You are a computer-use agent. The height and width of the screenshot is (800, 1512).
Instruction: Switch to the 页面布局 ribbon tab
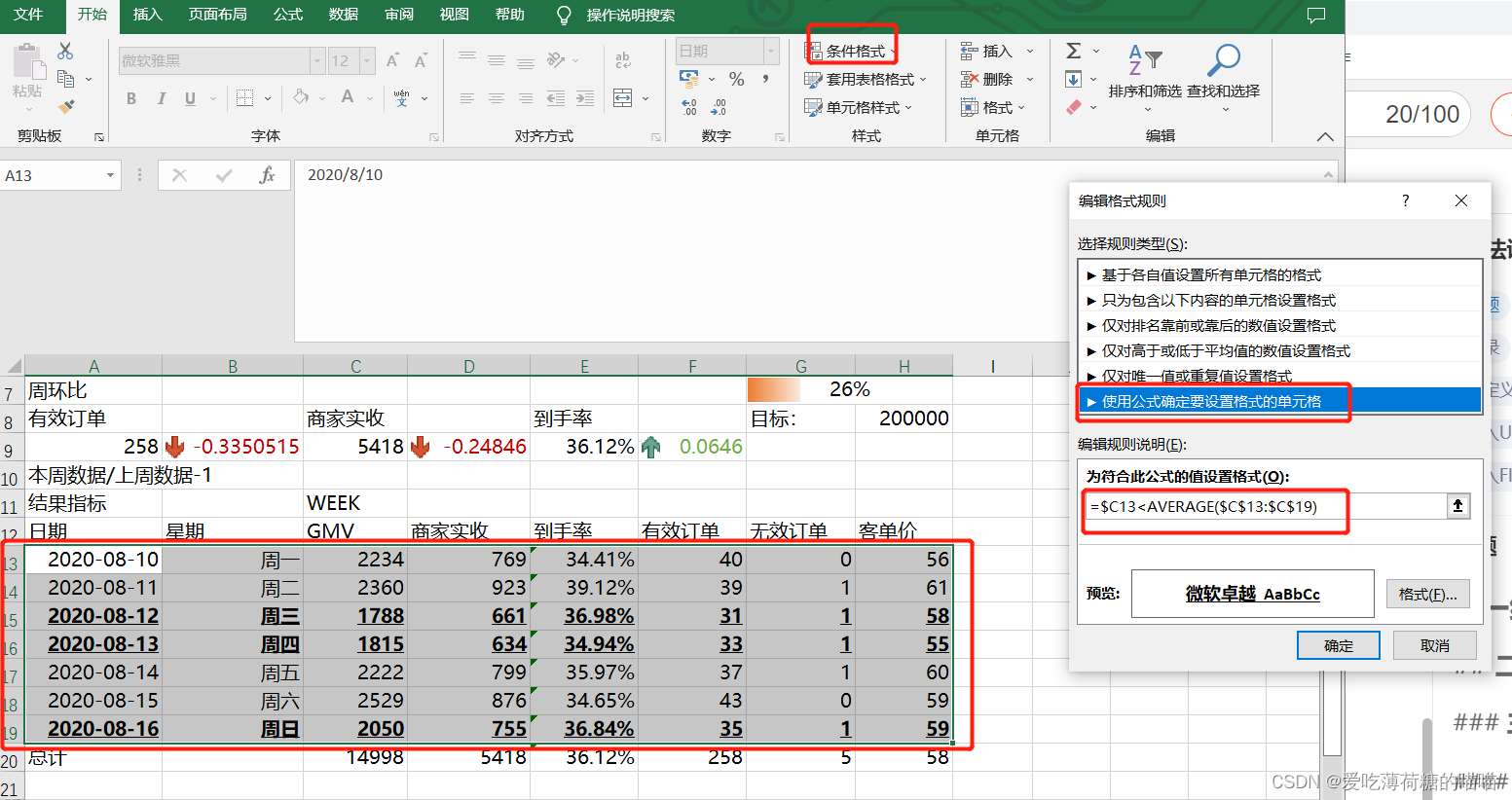218,15
